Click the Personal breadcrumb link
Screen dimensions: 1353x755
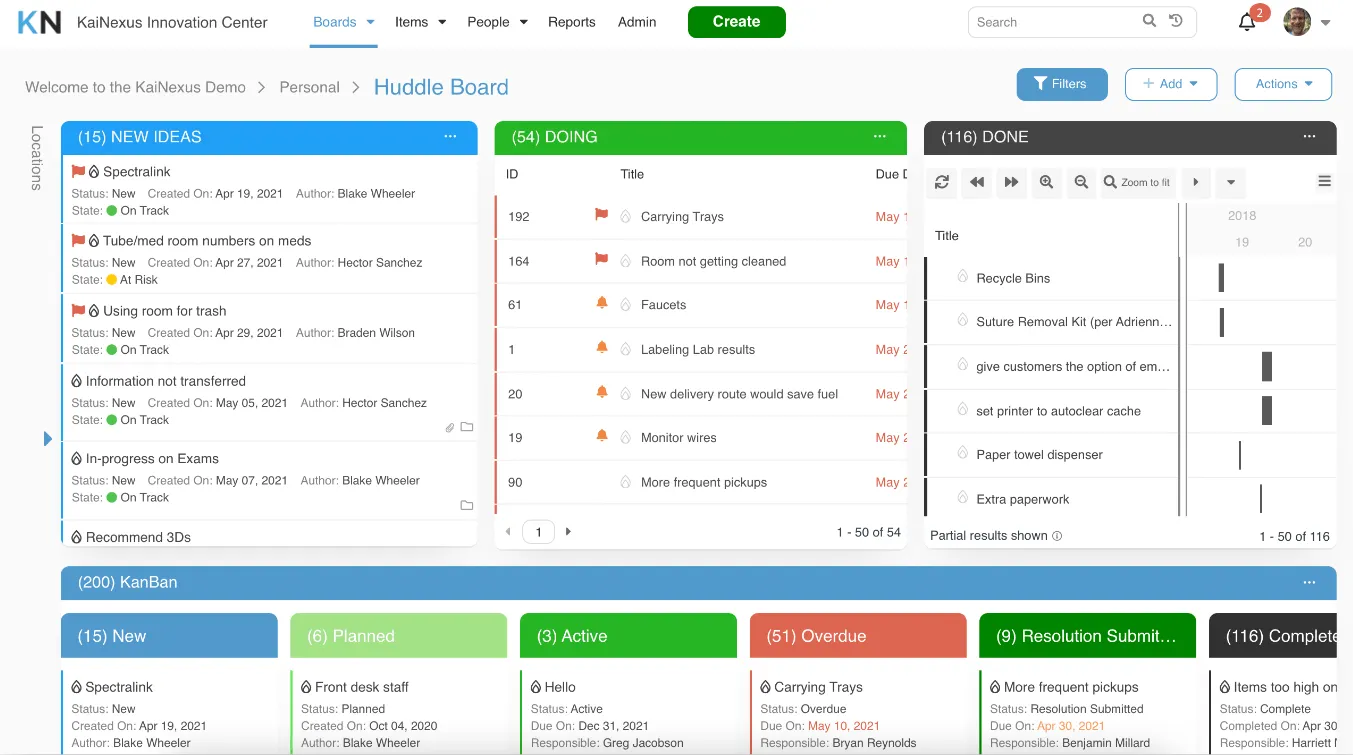[310, 87]
